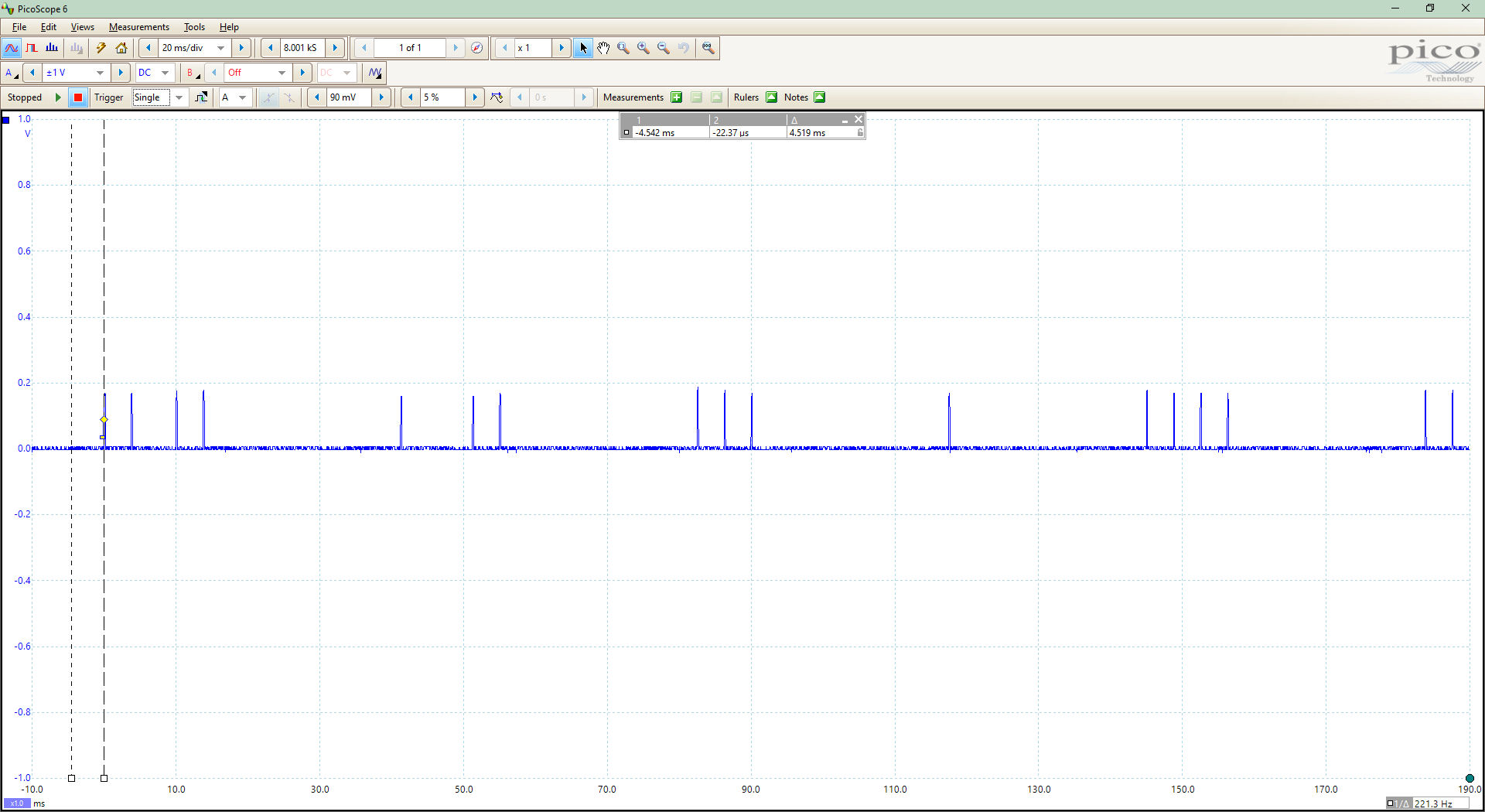Open Channel A options button
Screen dimensions: 1485x812
point(12,73)
